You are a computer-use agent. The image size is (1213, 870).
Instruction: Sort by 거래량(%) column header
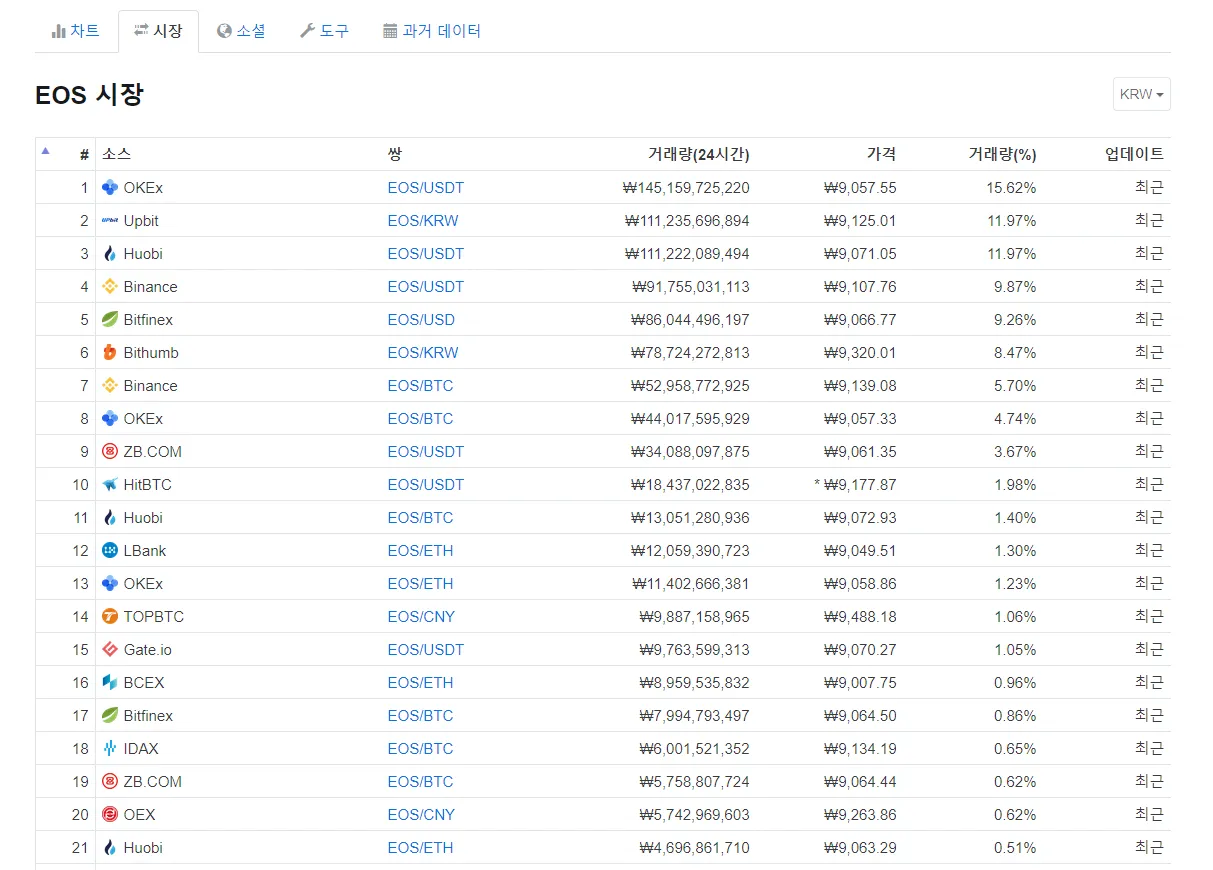1002,154
